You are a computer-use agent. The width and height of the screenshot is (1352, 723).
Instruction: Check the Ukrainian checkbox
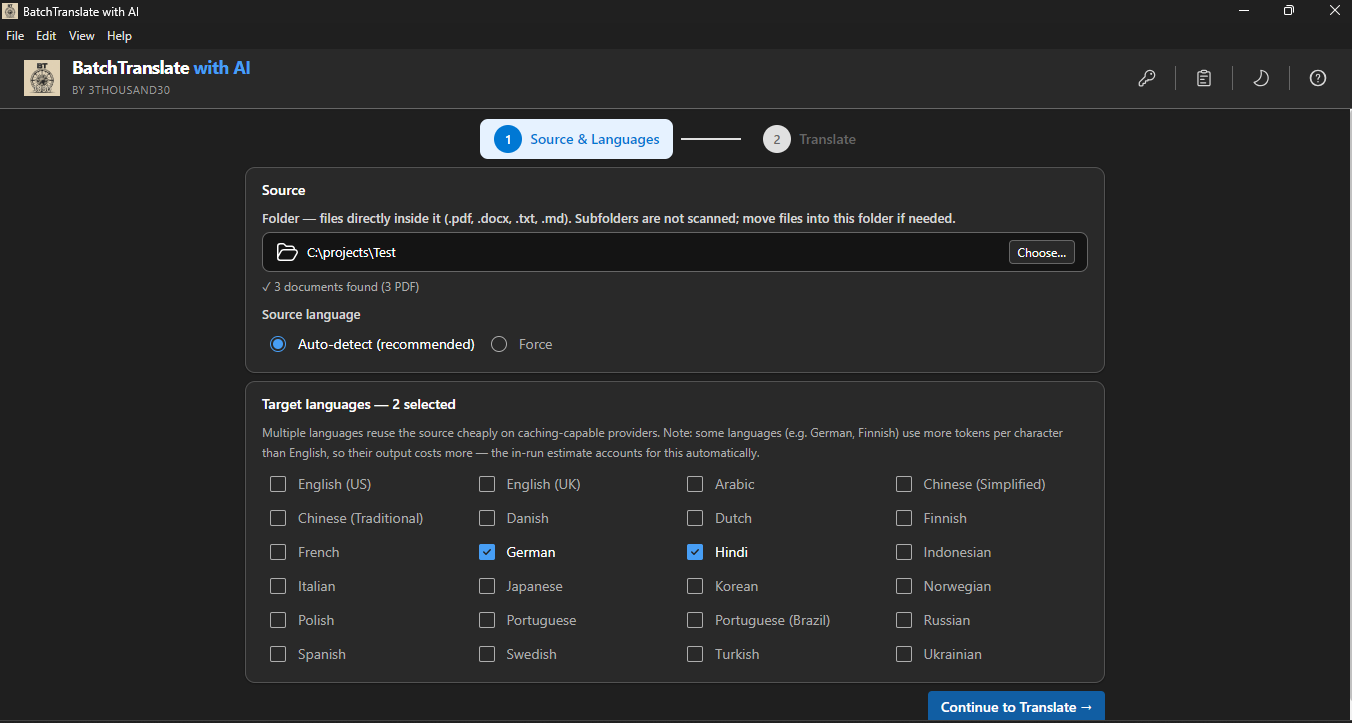tap(904, 654)
